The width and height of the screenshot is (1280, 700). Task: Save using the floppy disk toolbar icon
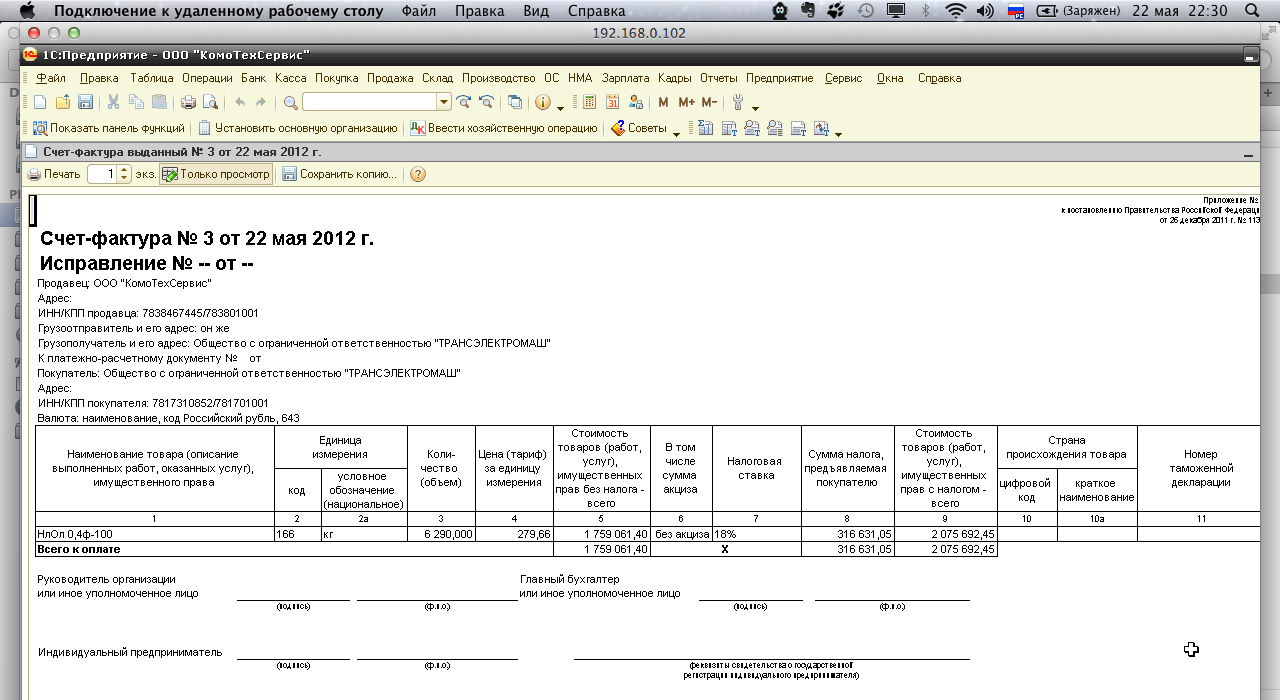point(85,102)
